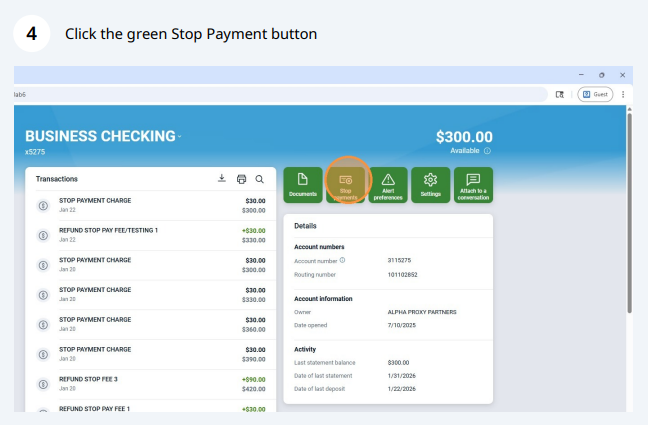
Task: Open the $390.00 balance Stop Payment Charge
Action: pos(150,354)
